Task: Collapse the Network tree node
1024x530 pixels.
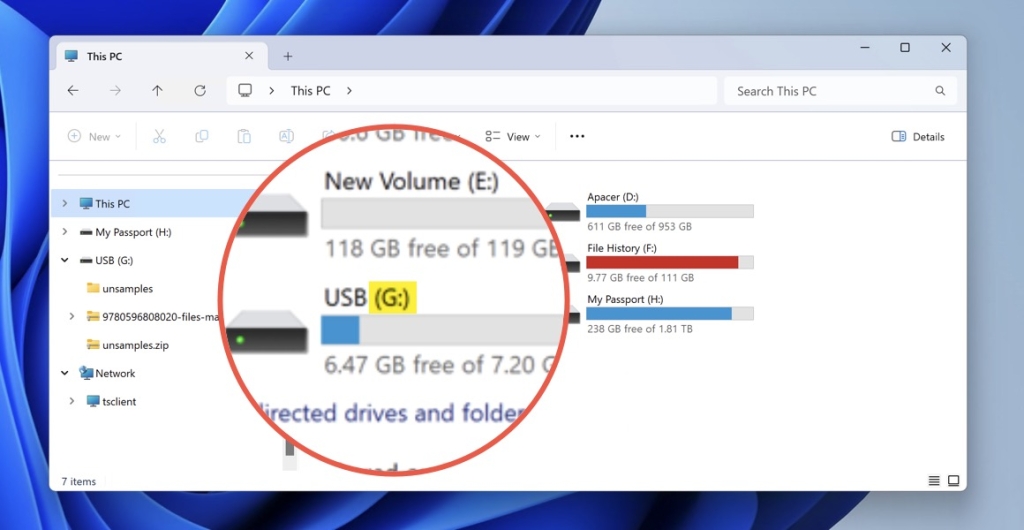Action: [65, 373]
